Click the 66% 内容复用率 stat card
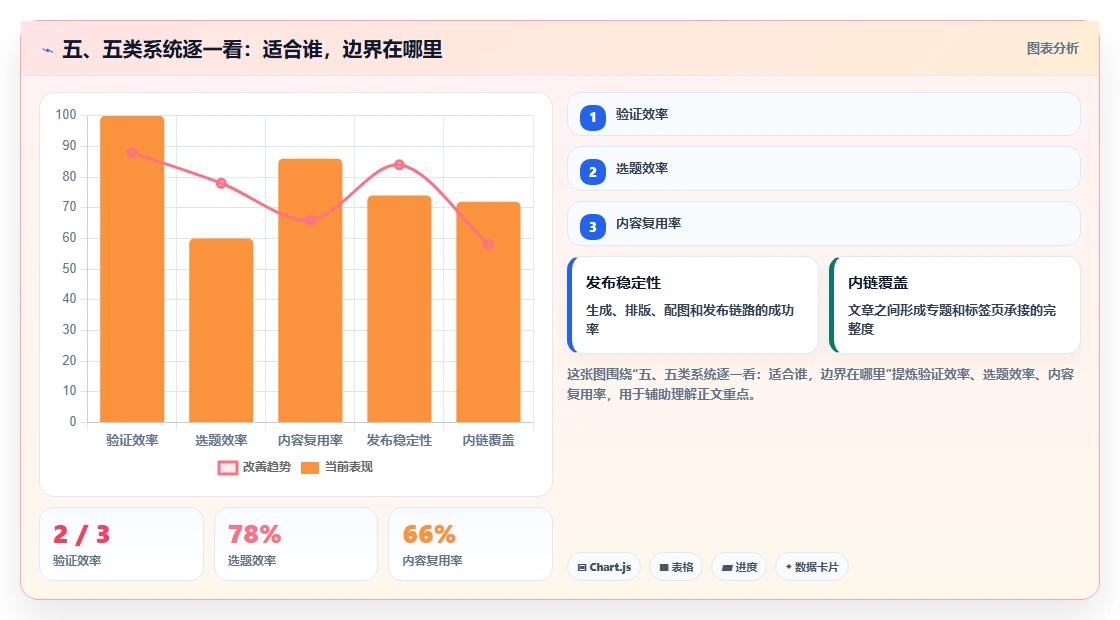Screen dimensions: 1120x620 471,544
